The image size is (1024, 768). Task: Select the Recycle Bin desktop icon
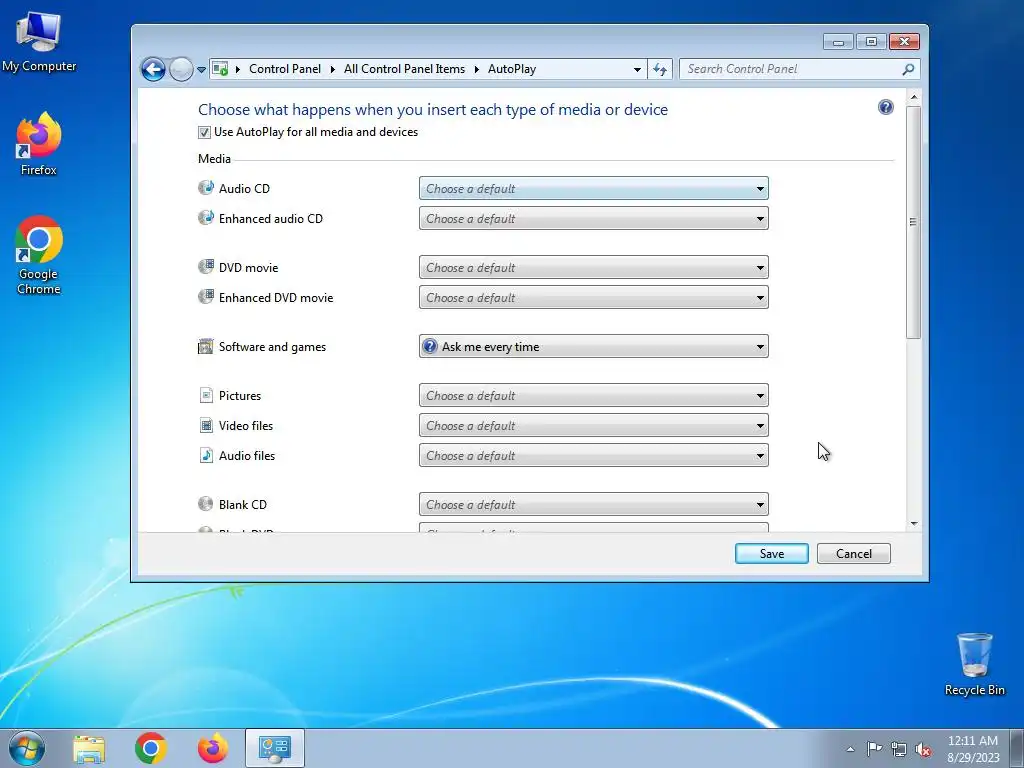click(x=974, y=664)
